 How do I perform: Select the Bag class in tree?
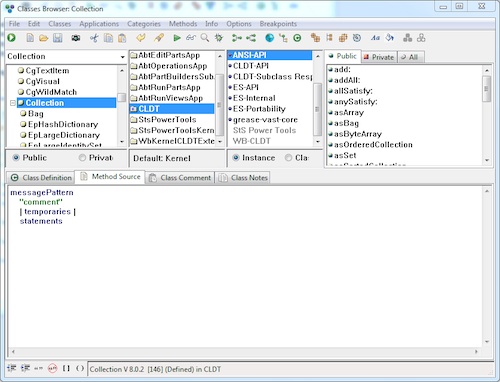[36, 114]
